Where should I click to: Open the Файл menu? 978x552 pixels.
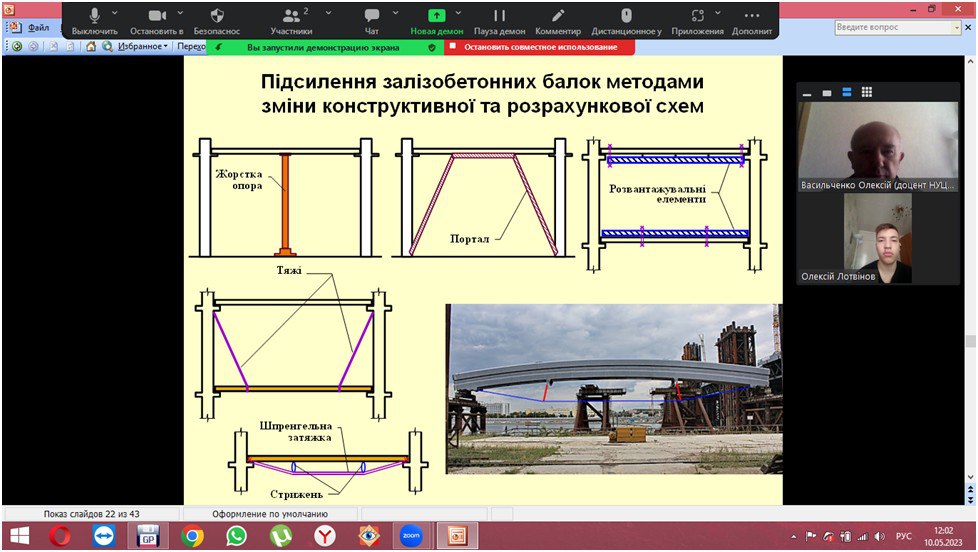pos(38,27)
